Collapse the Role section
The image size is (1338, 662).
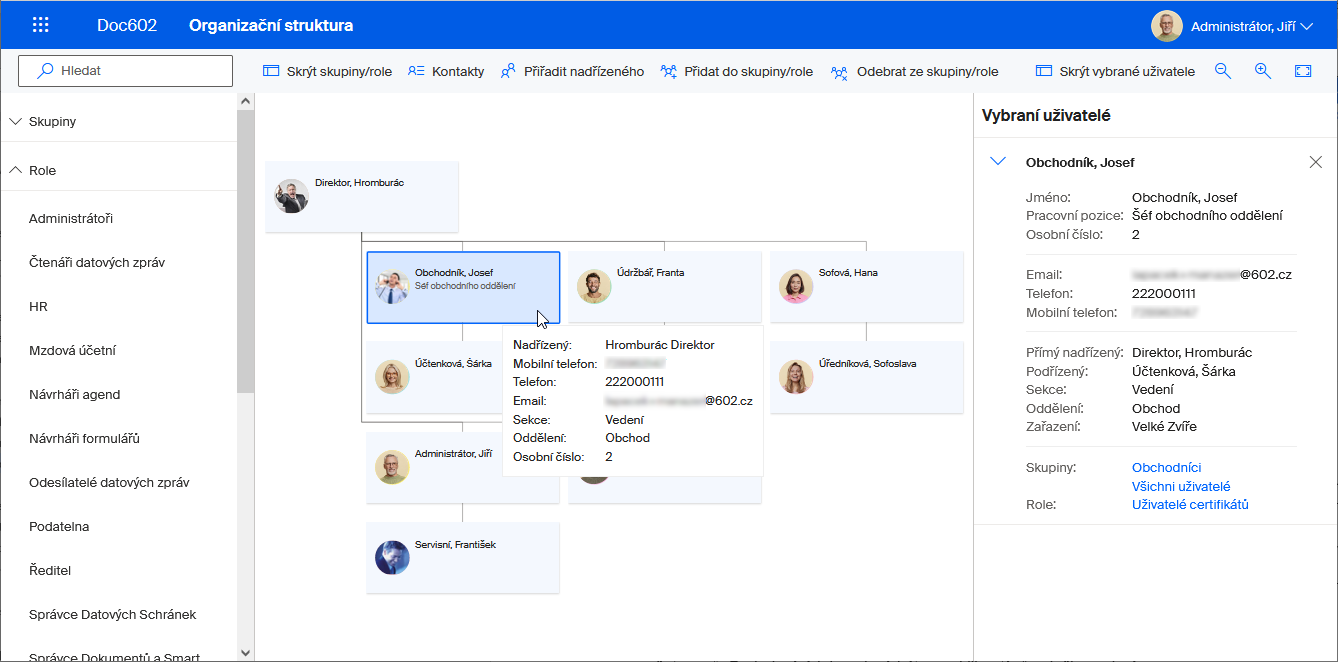point(118,170)
